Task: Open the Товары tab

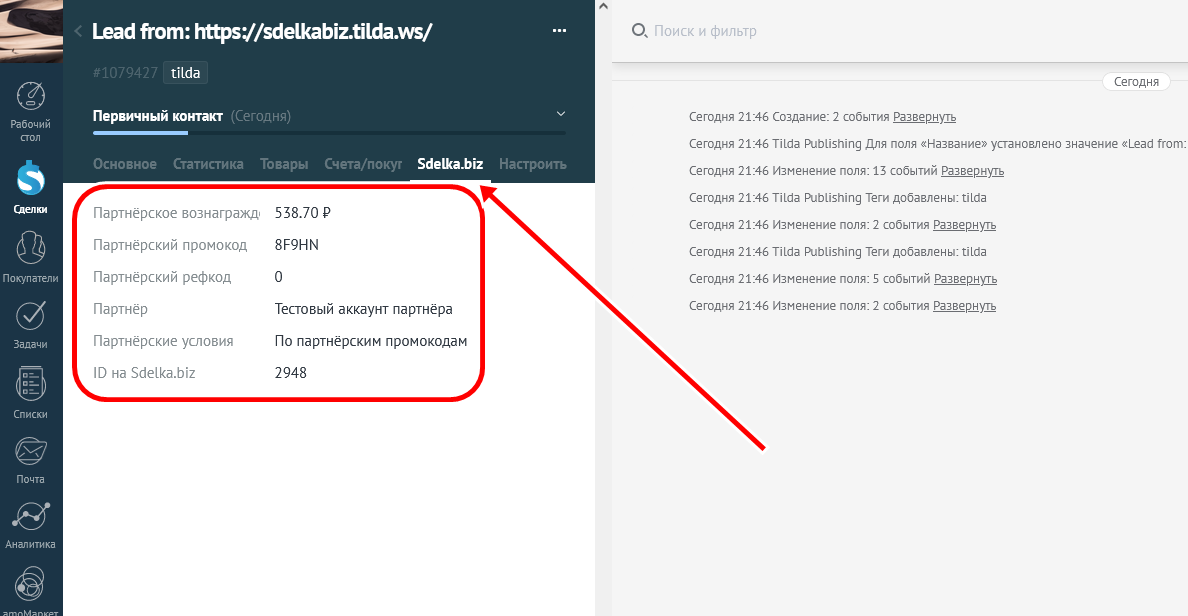Action: (284, 164)
